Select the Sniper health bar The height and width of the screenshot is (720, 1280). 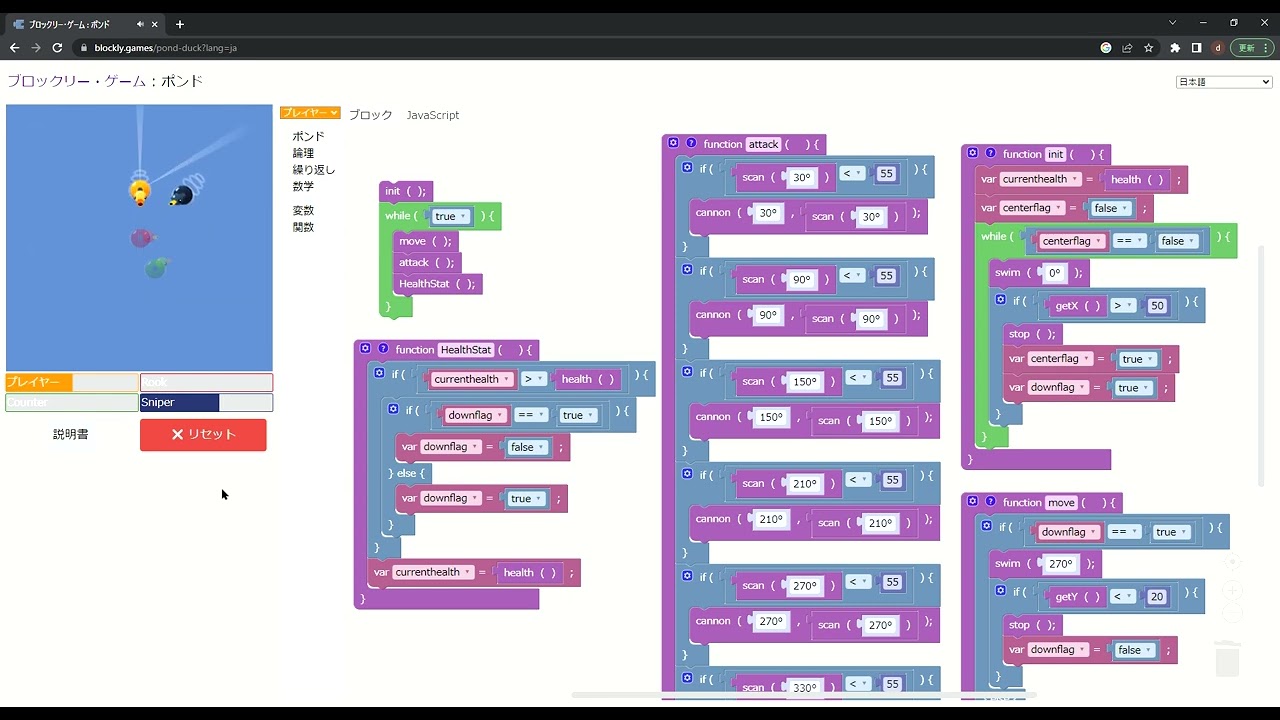point(206,402)
